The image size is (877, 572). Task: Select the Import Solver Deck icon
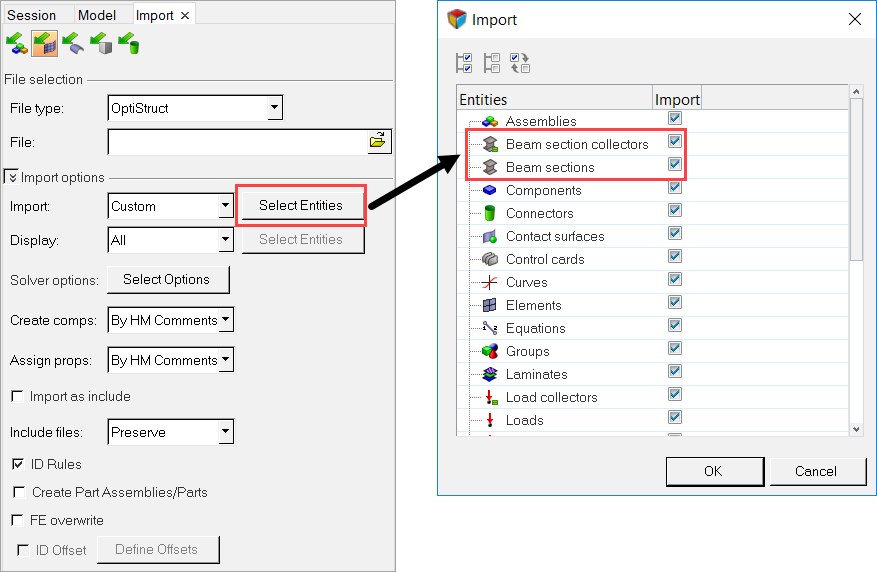tap(45, 44)
